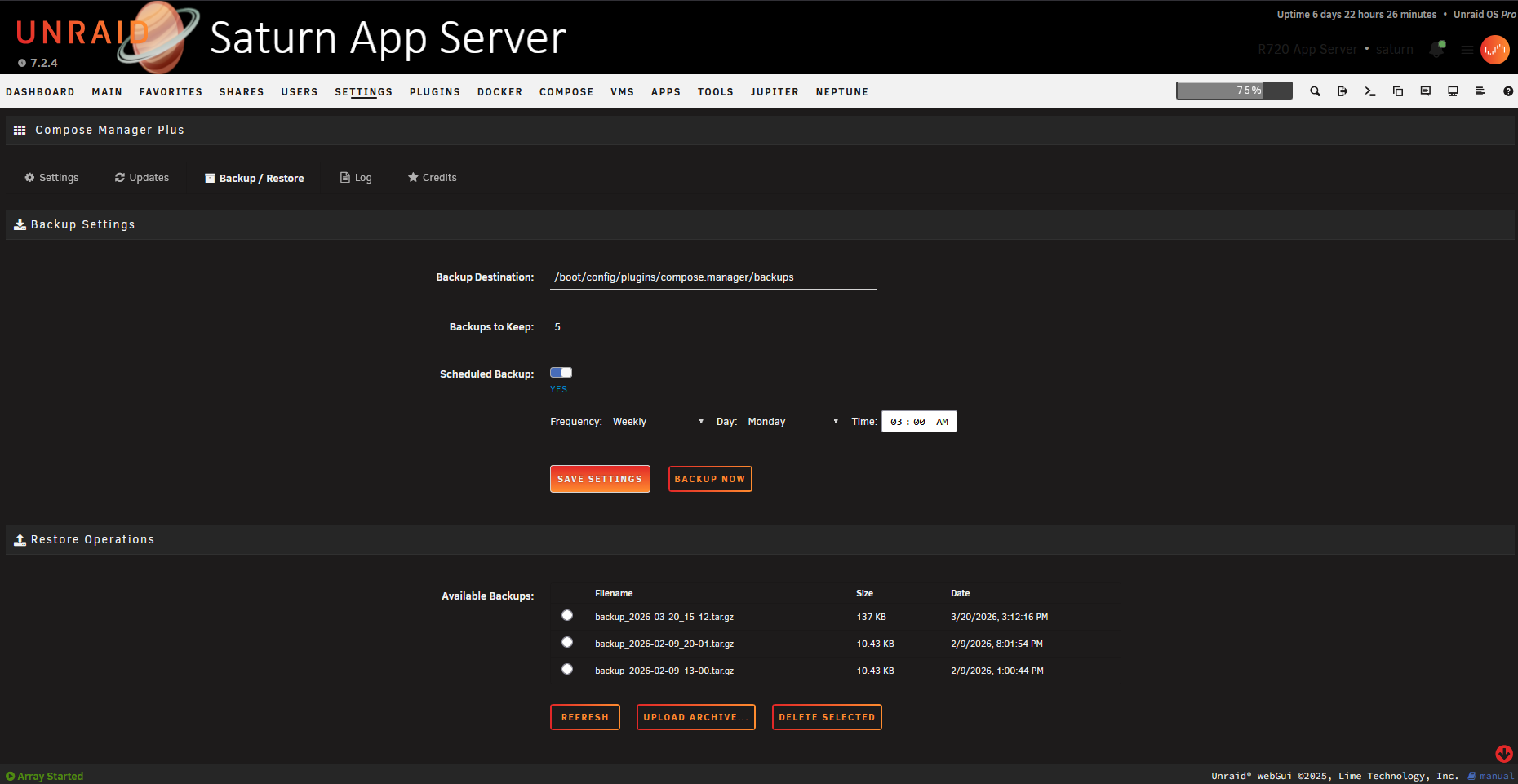Open the Compose menu item

[x=566, y=92]
